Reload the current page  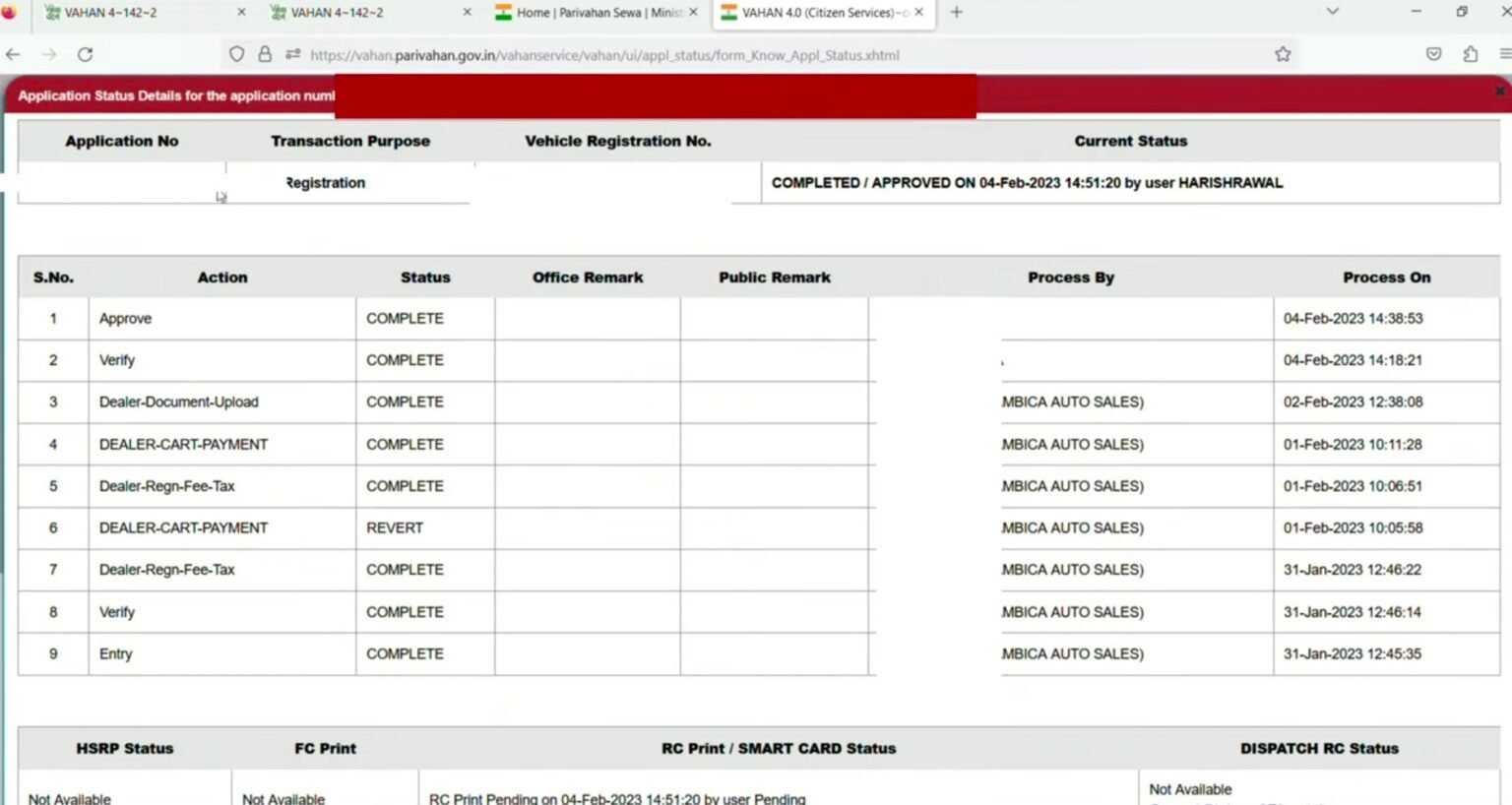coord(83,55)
